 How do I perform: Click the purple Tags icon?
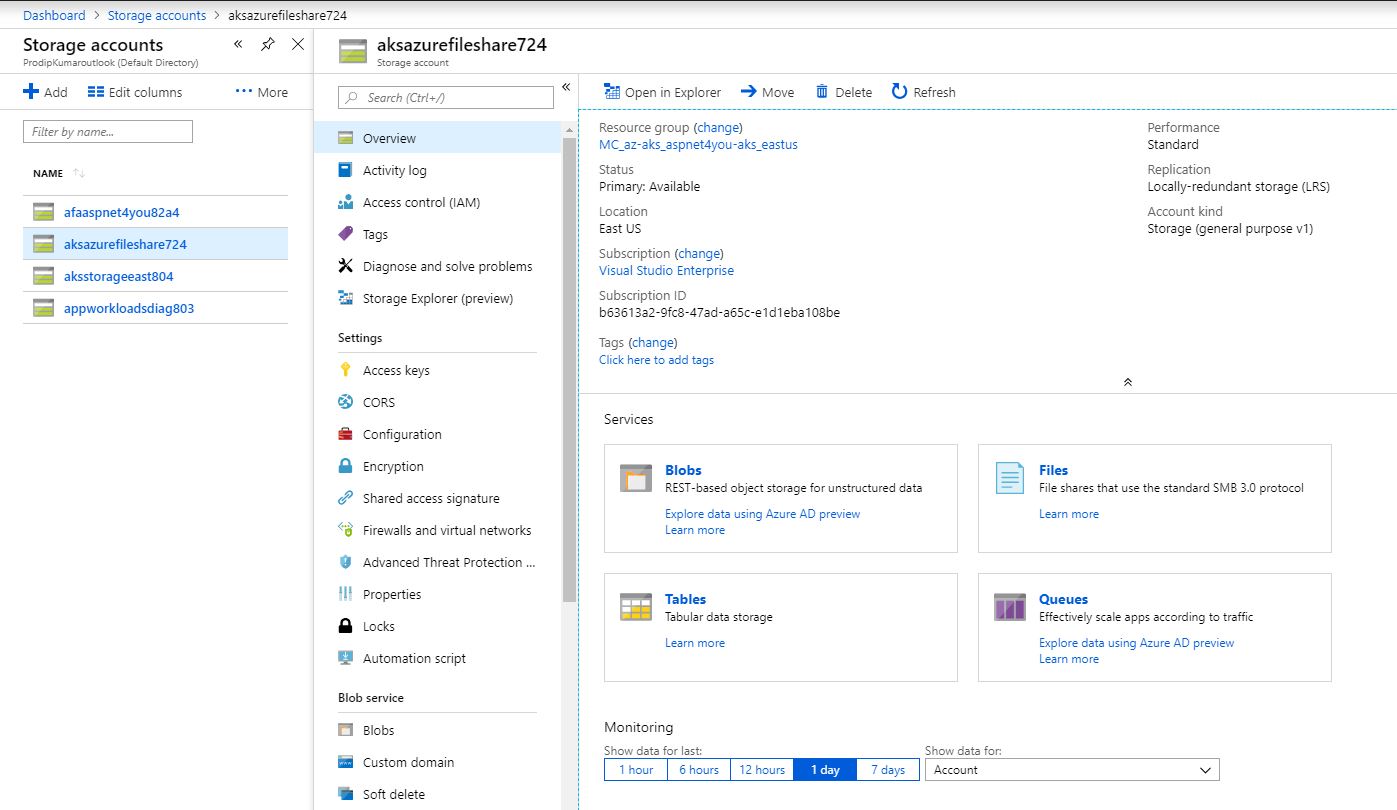[x=345, y=234]
